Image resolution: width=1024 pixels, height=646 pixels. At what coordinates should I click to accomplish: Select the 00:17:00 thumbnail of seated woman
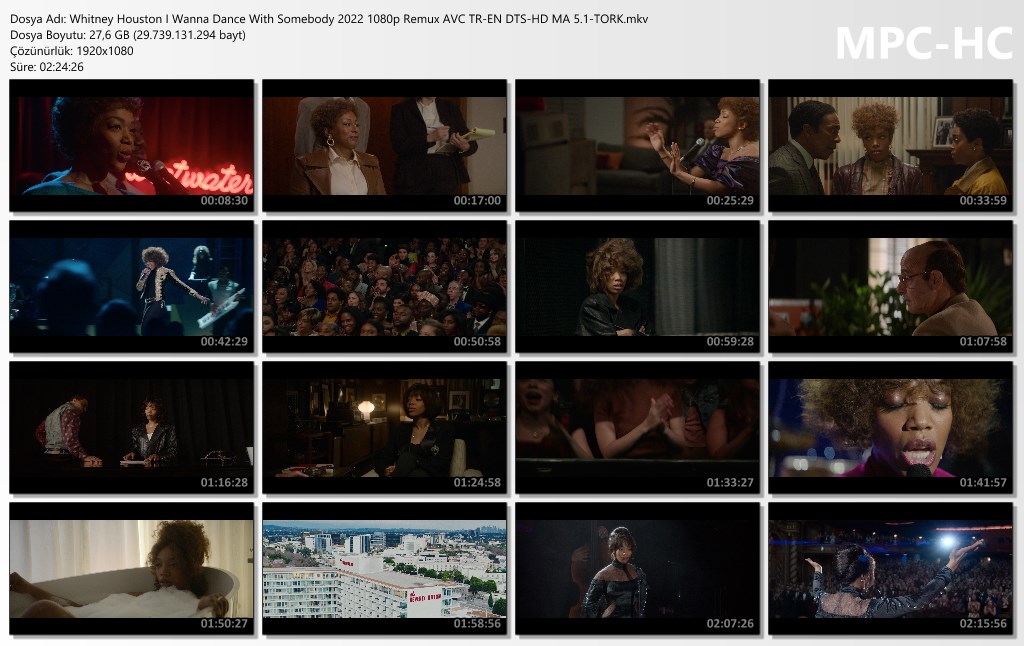pos(385,146)
